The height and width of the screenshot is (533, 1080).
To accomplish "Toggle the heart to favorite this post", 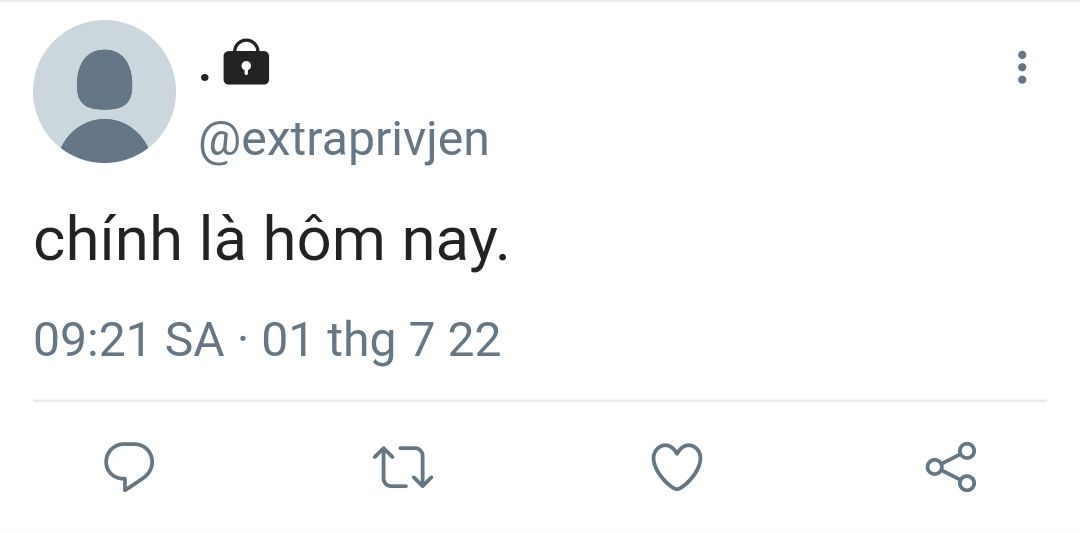I will 677,467.
